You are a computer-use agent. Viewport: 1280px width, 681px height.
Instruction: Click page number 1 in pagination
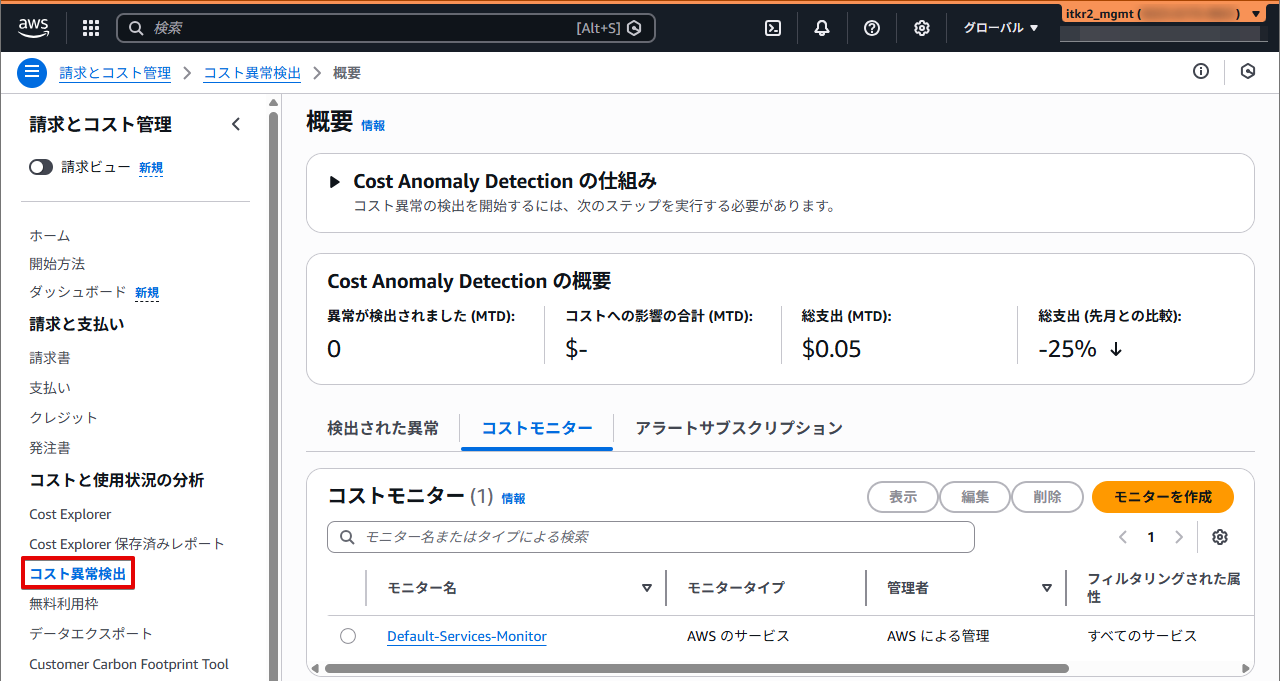pos(1151,537)
